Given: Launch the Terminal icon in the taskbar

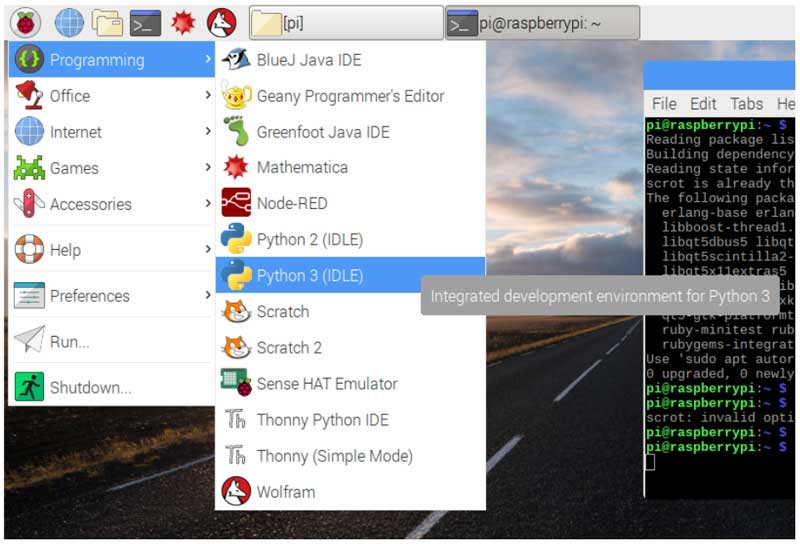Looking at the screenshot, I should click(145, 22).
